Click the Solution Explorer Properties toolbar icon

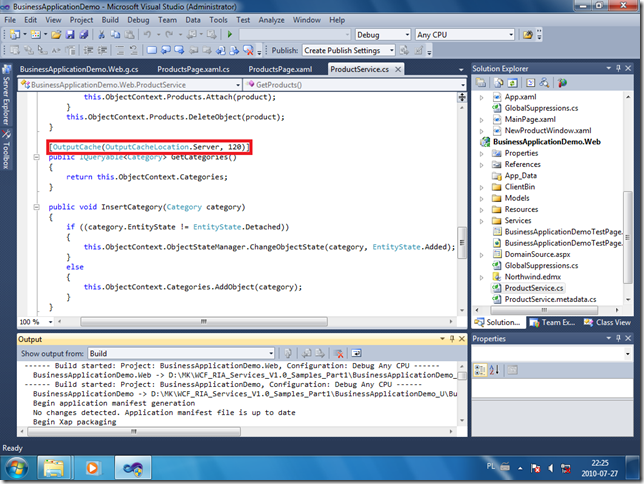(481, 83)
